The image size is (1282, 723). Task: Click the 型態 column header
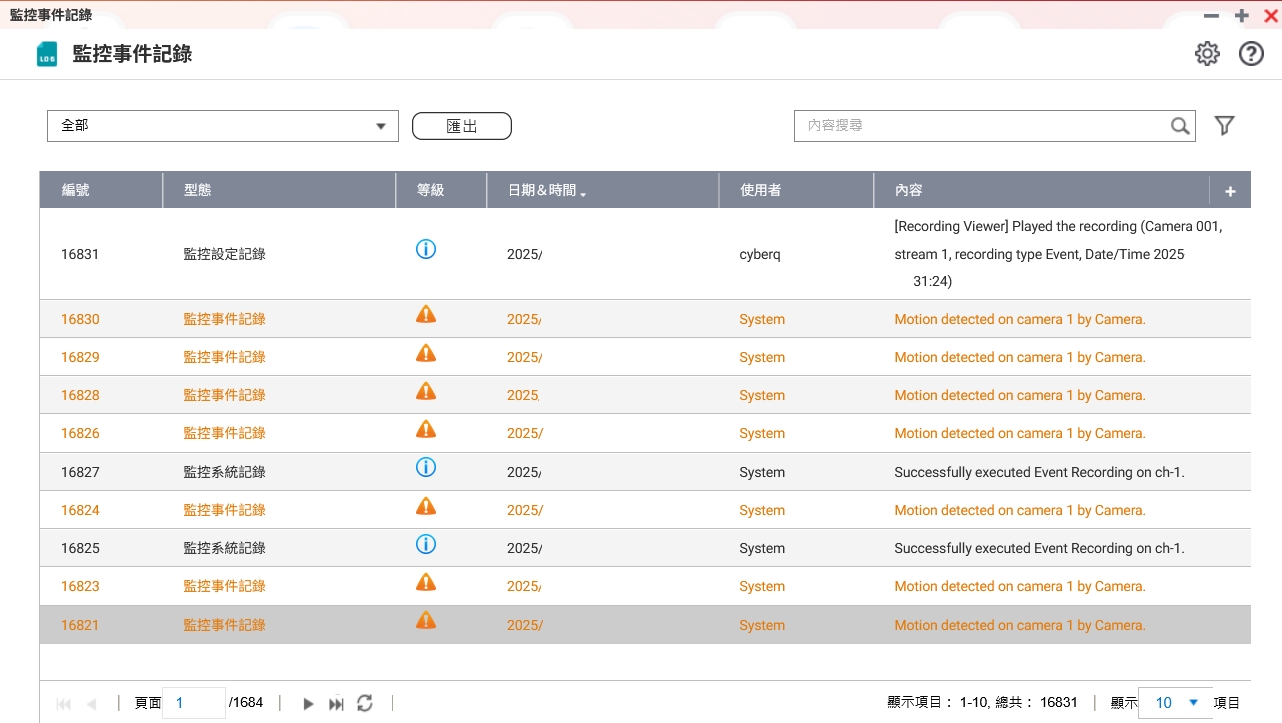[x=198, y=190]
